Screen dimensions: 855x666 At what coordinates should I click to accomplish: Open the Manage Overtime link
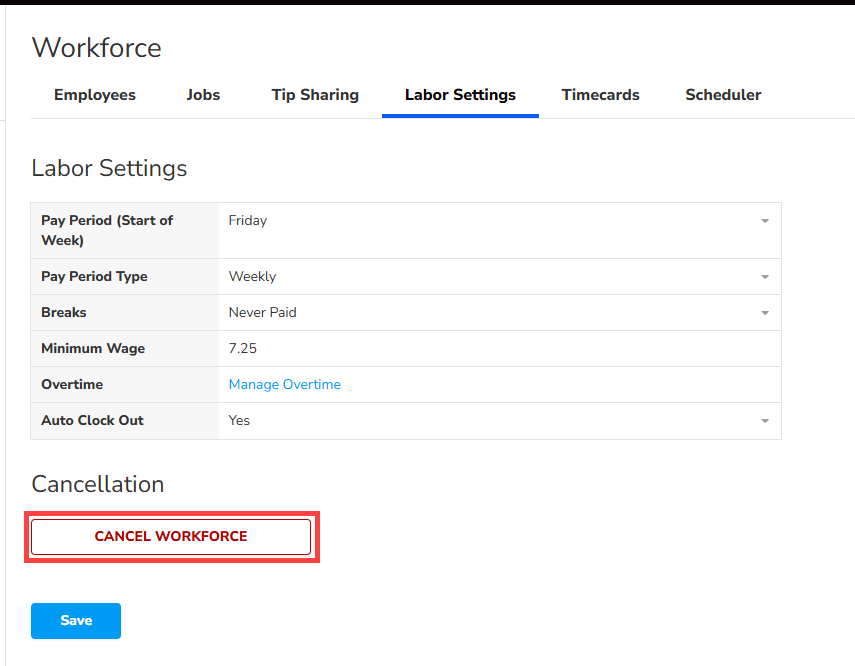click(x=285, y=385)
